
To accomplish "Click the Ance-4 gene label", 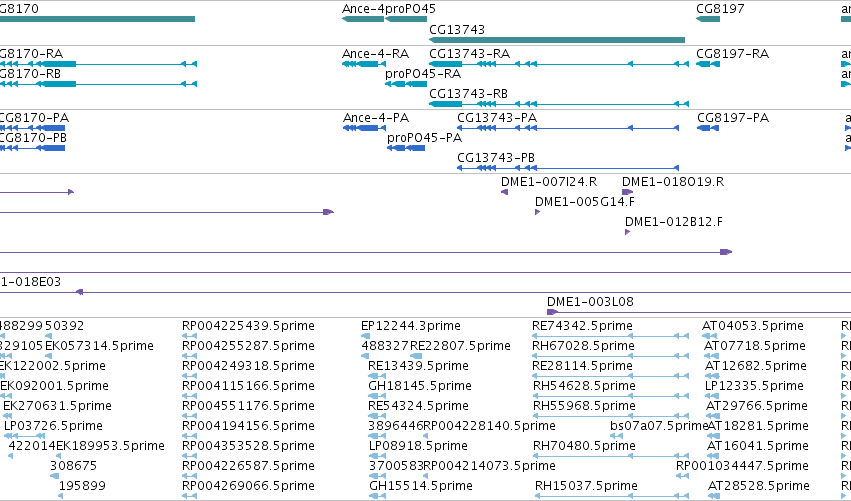I will pos(363,9).
